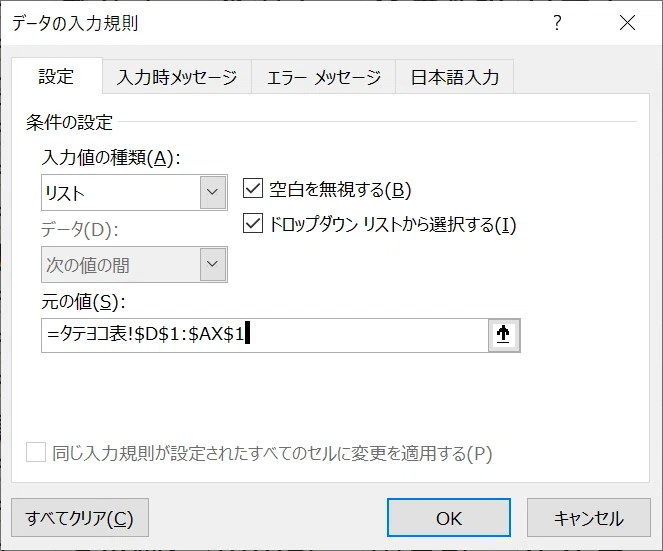Click the OK button
The image size is (663, 551).
pyautogui.click(x=449, y=518)
